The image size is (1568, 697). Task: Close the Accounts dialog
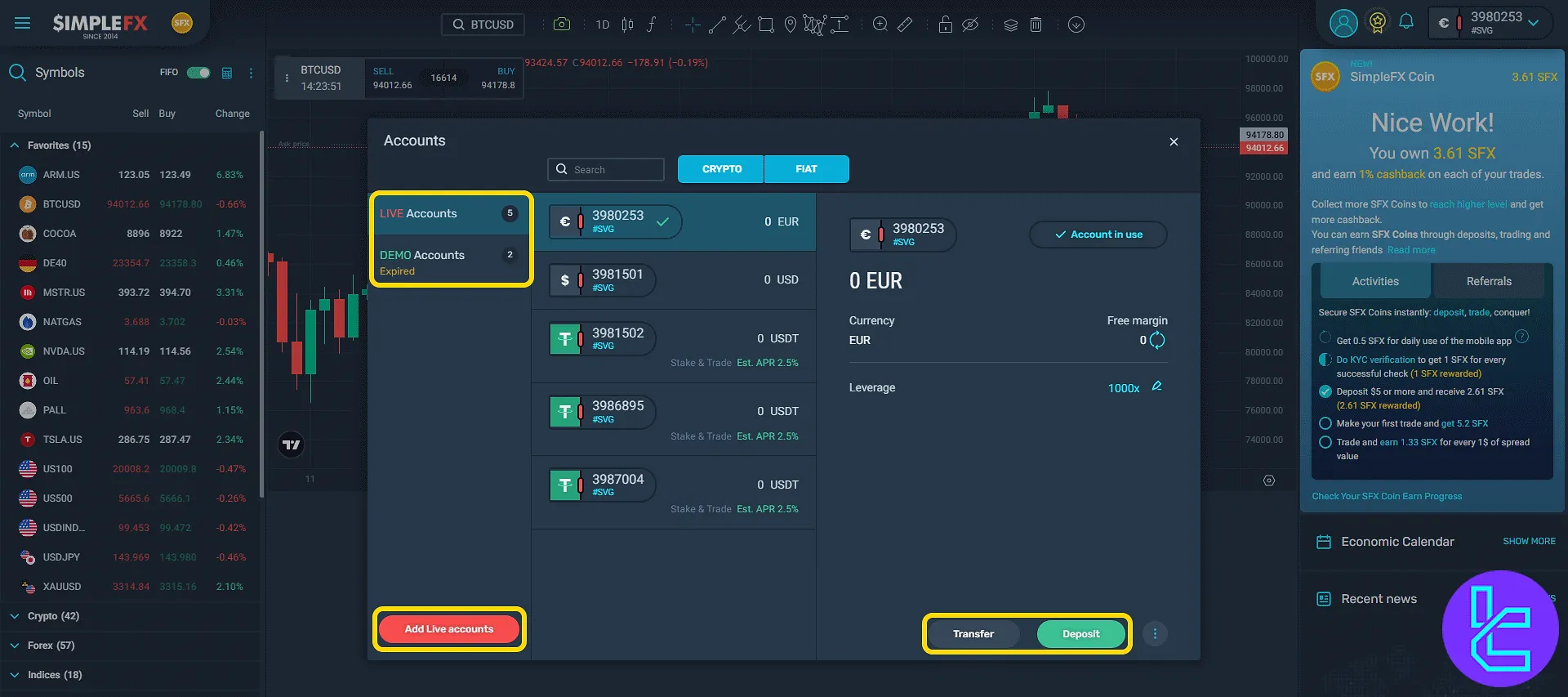pos(1174,141)
